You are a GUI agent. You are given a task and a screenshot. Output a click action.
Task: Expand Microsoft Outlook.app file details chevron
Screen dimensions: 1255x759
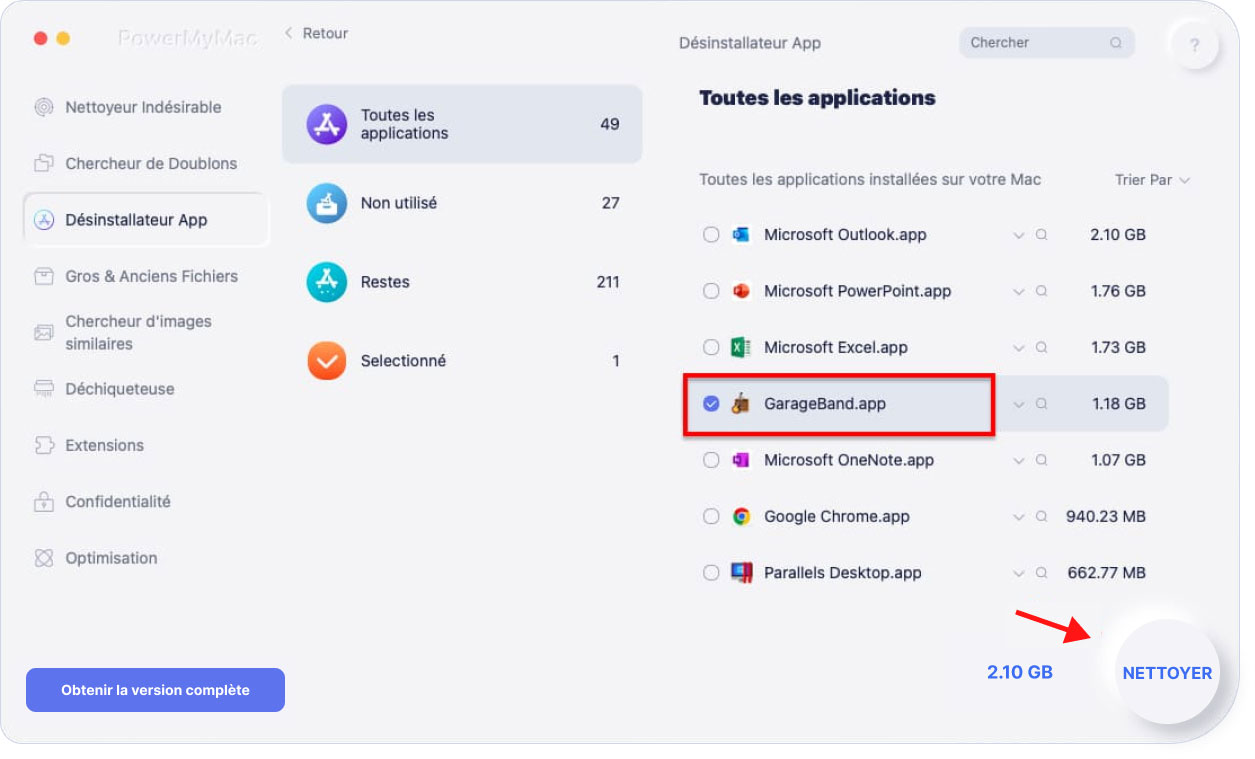(1019, 235)
